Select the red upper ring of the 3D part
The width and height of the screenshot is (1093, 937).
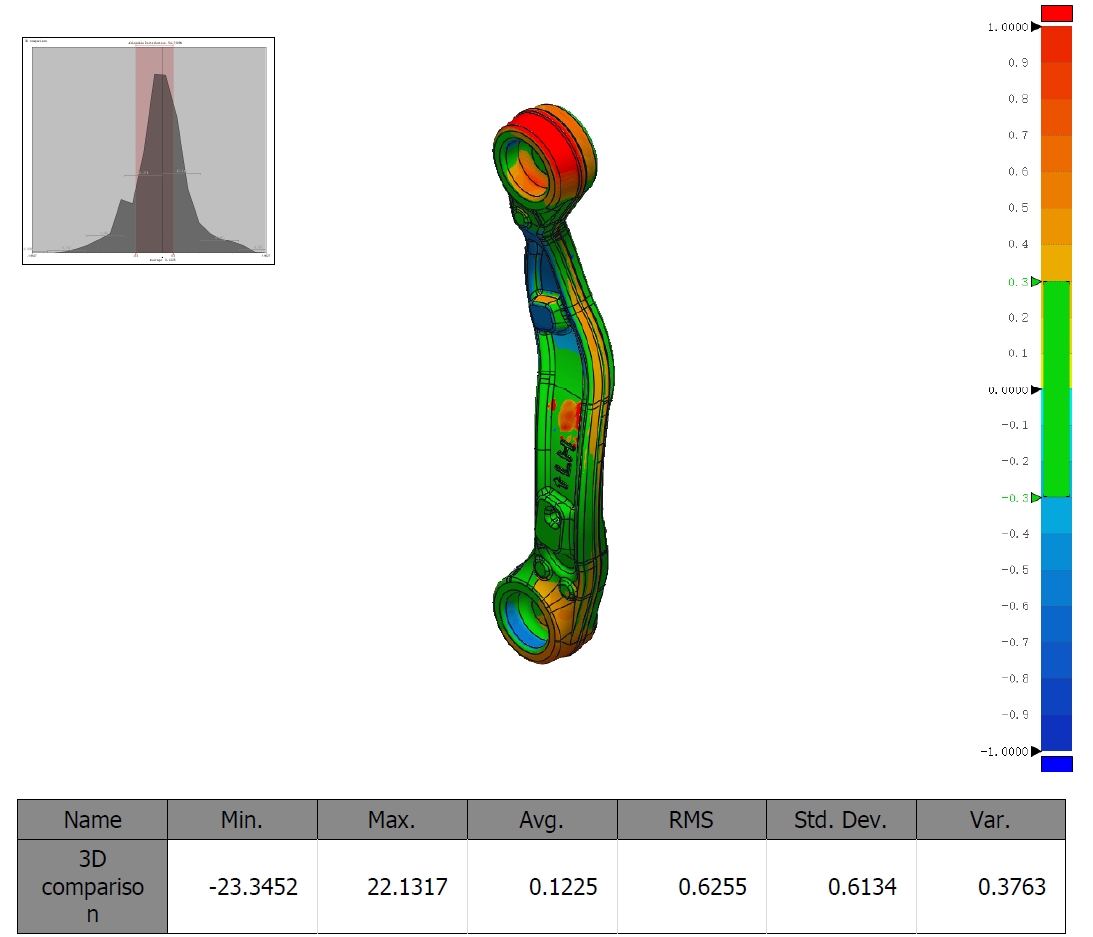[541, 128]
